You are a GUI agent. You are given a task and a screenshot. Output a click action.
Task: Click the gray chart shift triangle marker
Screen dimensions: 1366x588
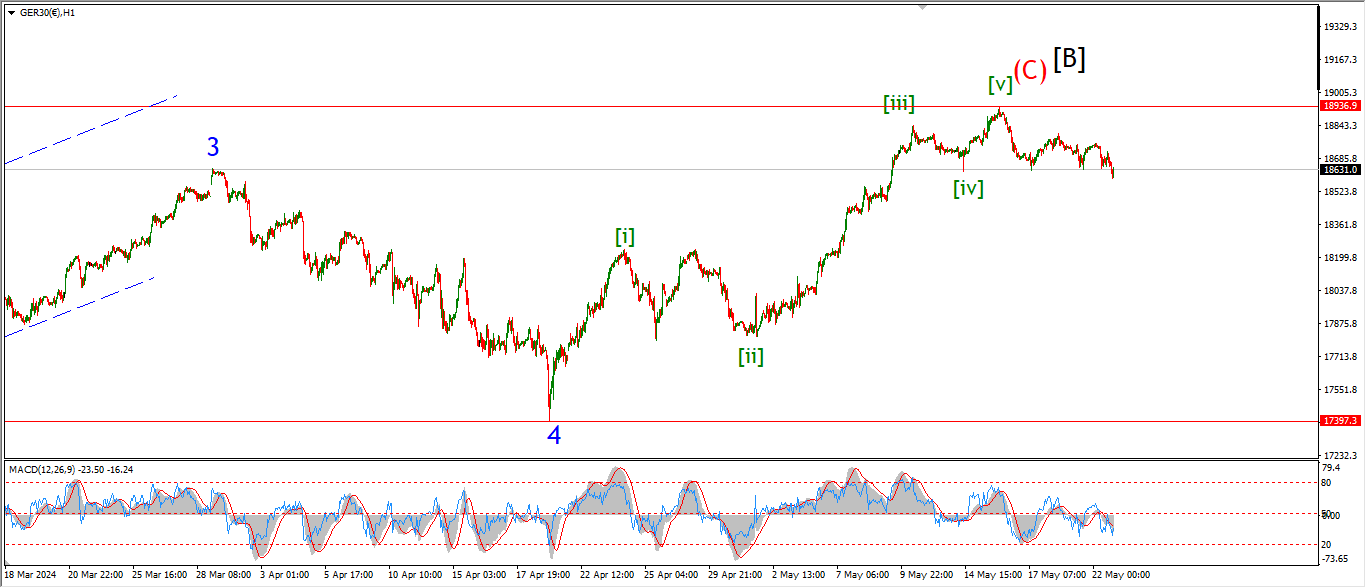923,7
